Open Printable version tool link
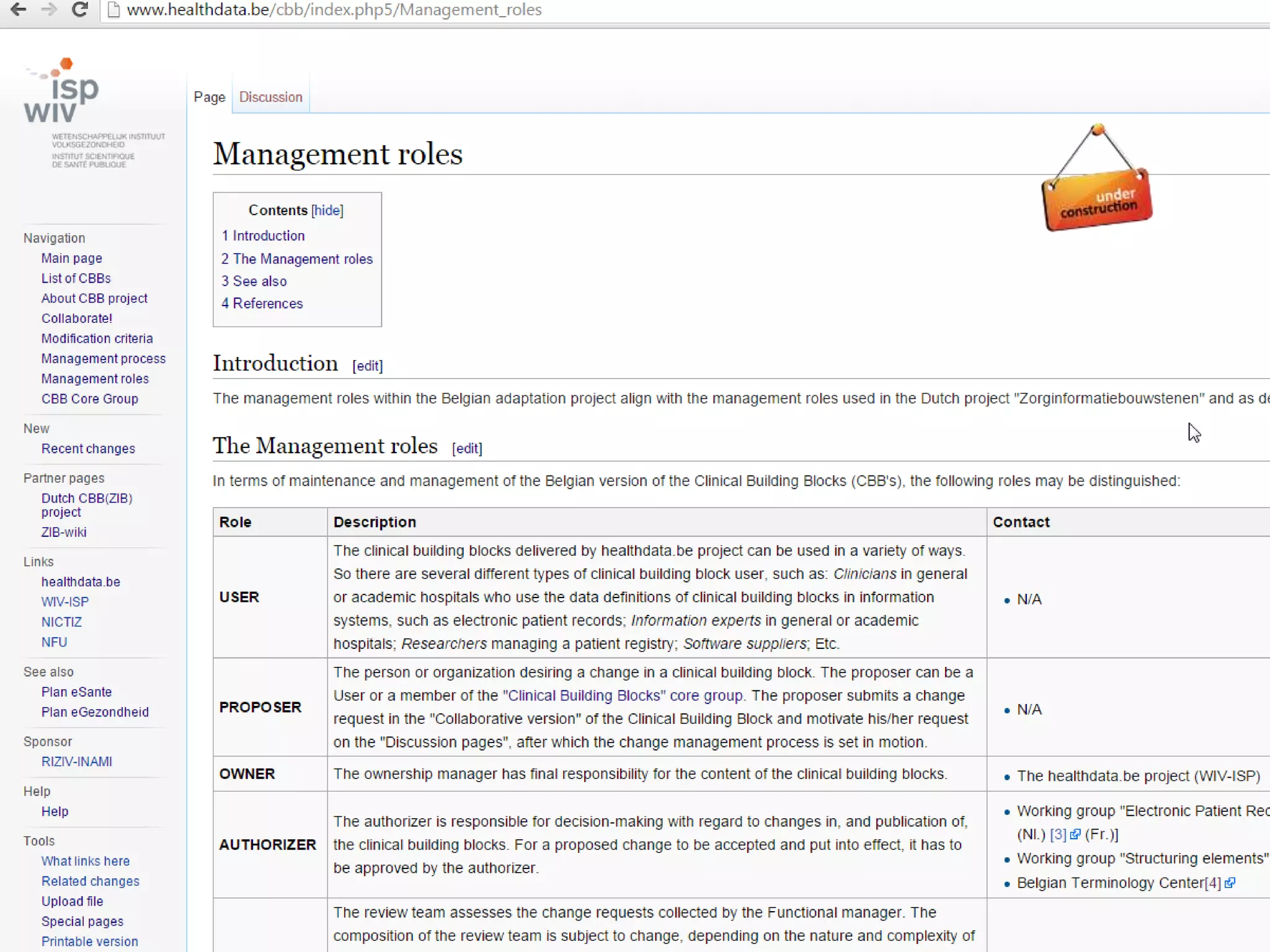The image size is (1270, 952). click(89, 941)
